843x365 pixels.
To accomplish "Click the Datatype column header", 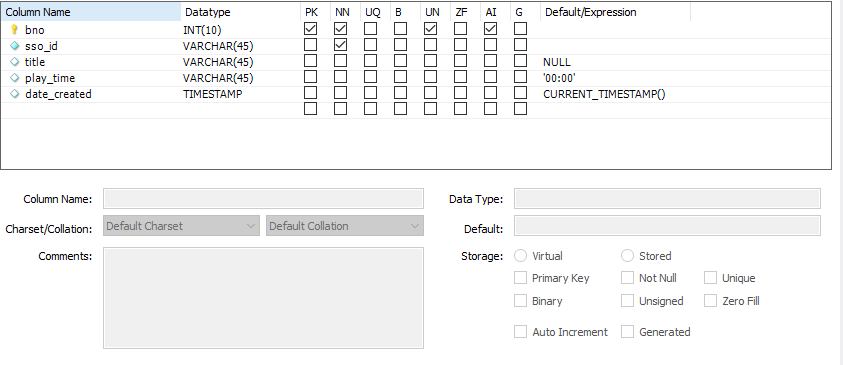I will click(240, 12).
